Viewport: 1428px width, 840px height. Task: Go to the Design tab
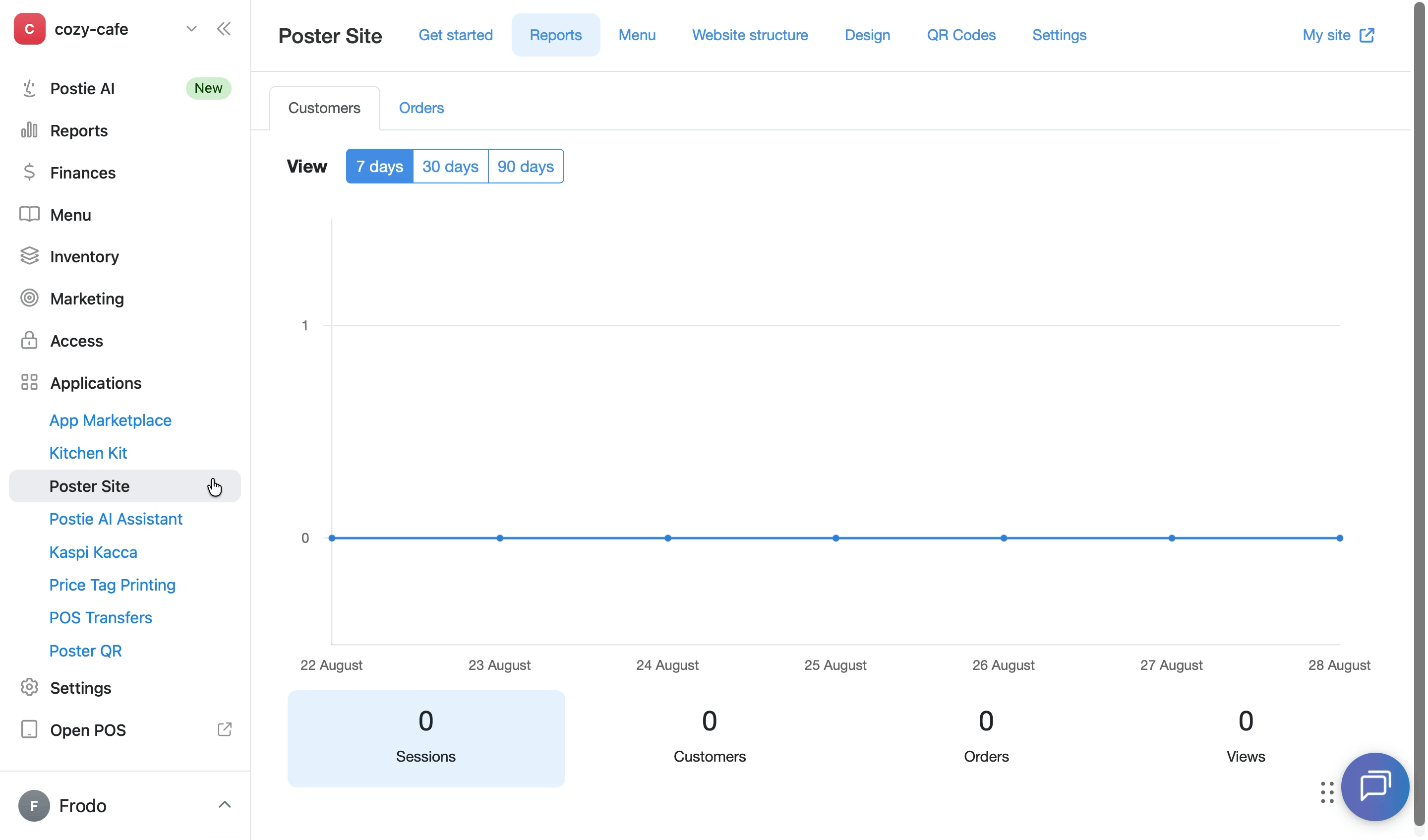[x=867, y=35]
